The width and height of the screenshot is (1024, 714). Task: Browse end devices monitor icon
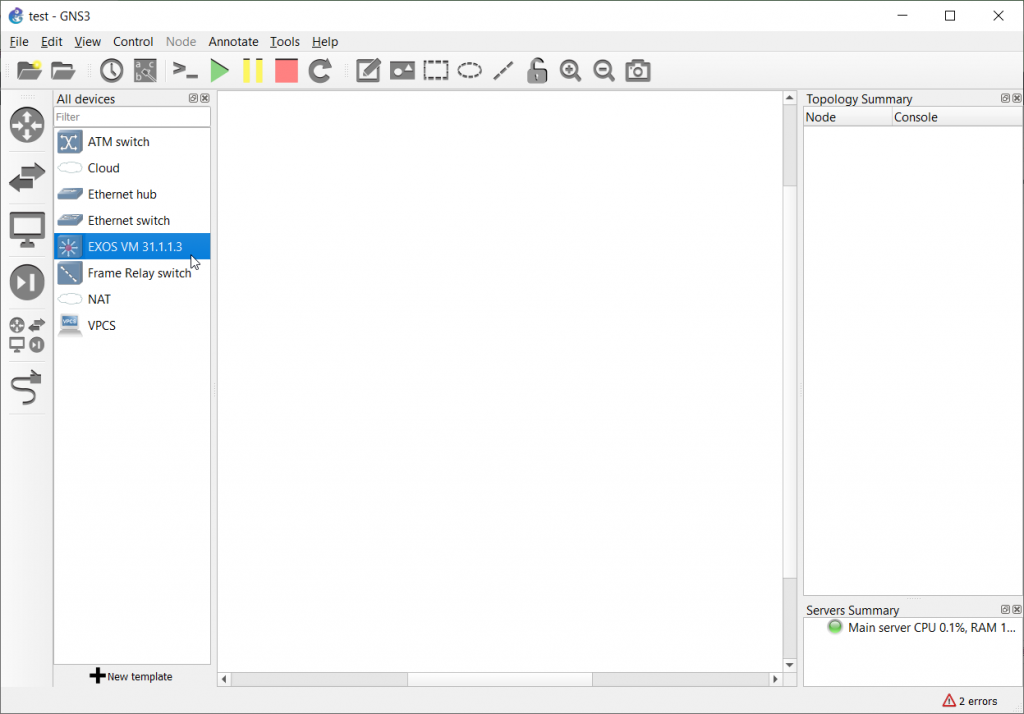pyautogui.click(x=27, y=230)
